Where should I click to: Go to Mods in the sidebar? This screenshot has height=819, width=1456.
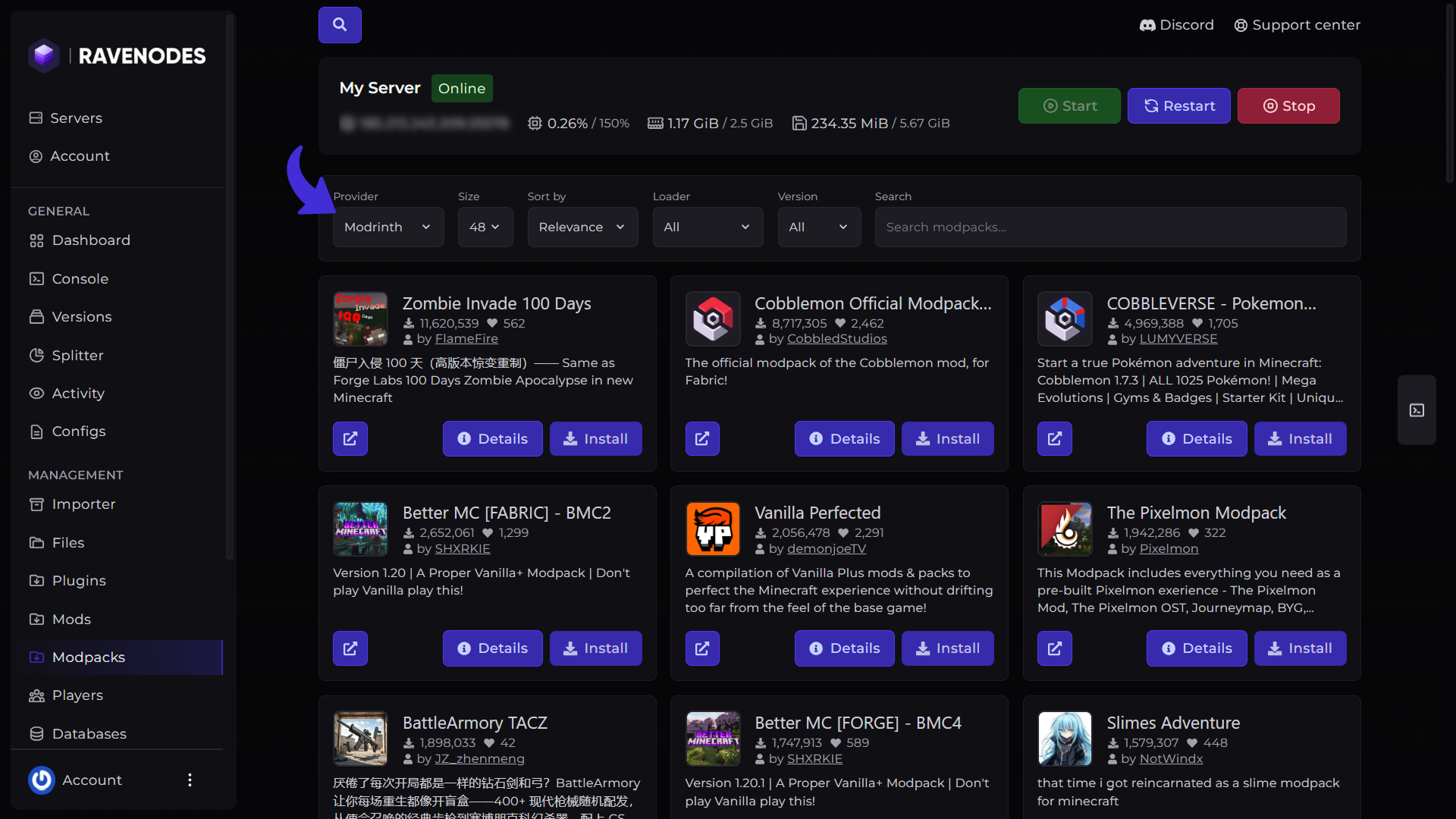[x=71, y=620]
